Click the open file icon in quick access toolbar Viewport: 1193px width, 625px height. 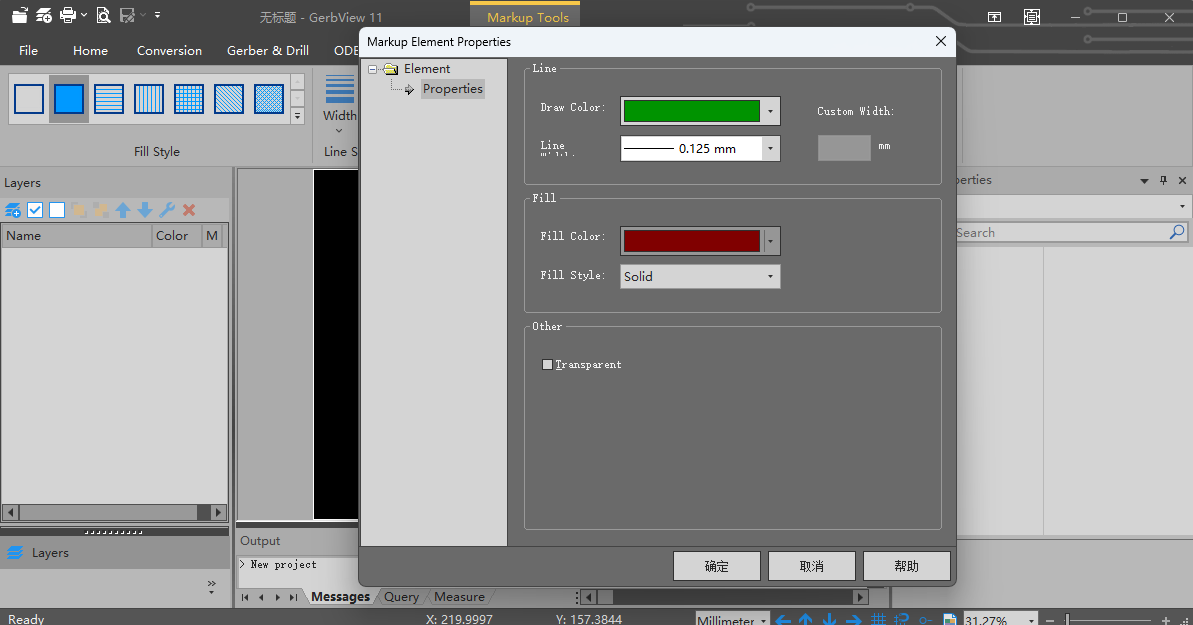point(19,16)
